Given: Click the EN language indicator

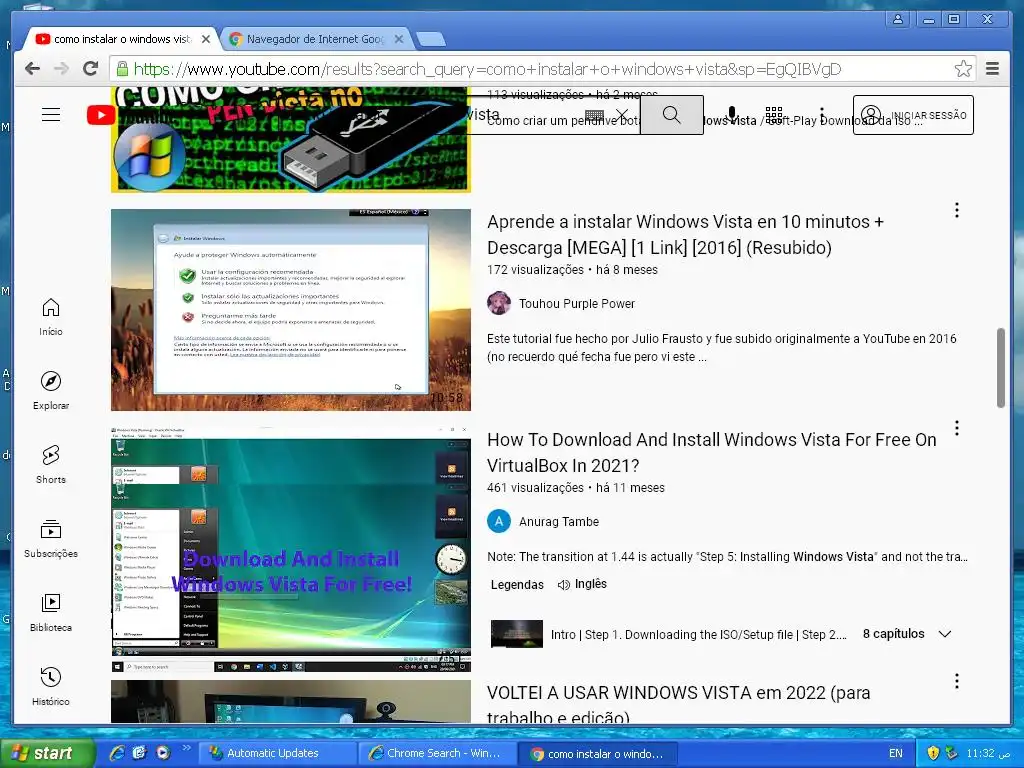Looking at the screenshot, I should 896,754.
